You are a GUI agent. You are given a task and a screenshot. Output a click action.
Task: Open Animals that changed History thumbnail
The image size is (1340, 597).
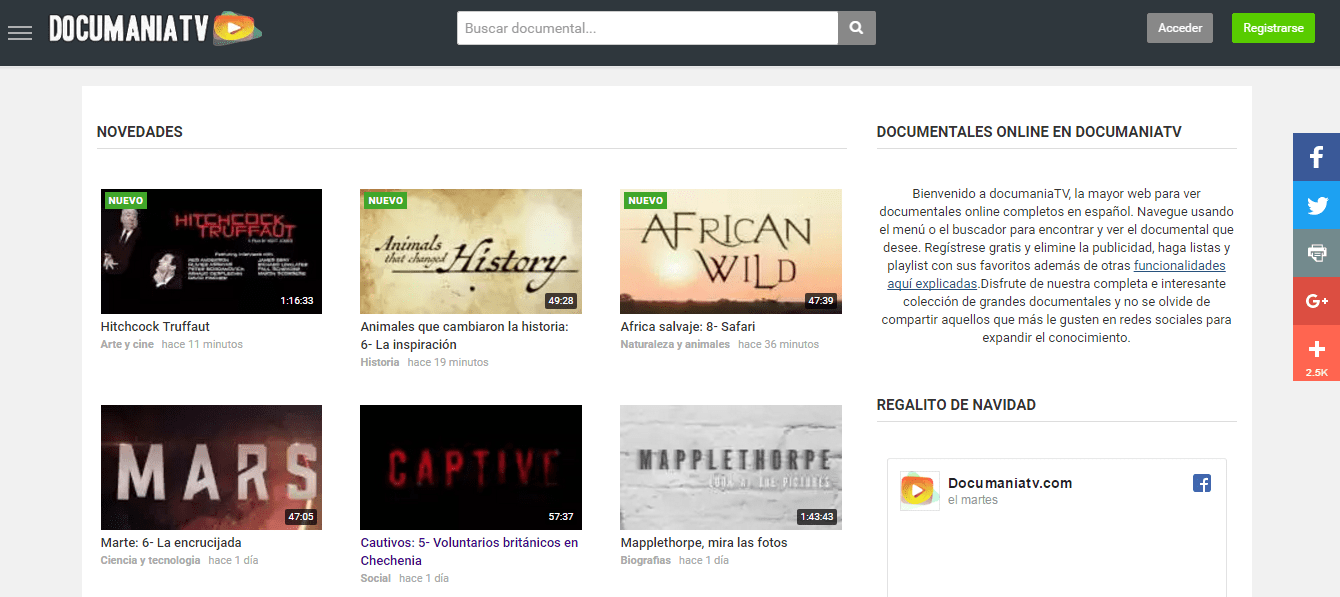[x=471, y=251]
